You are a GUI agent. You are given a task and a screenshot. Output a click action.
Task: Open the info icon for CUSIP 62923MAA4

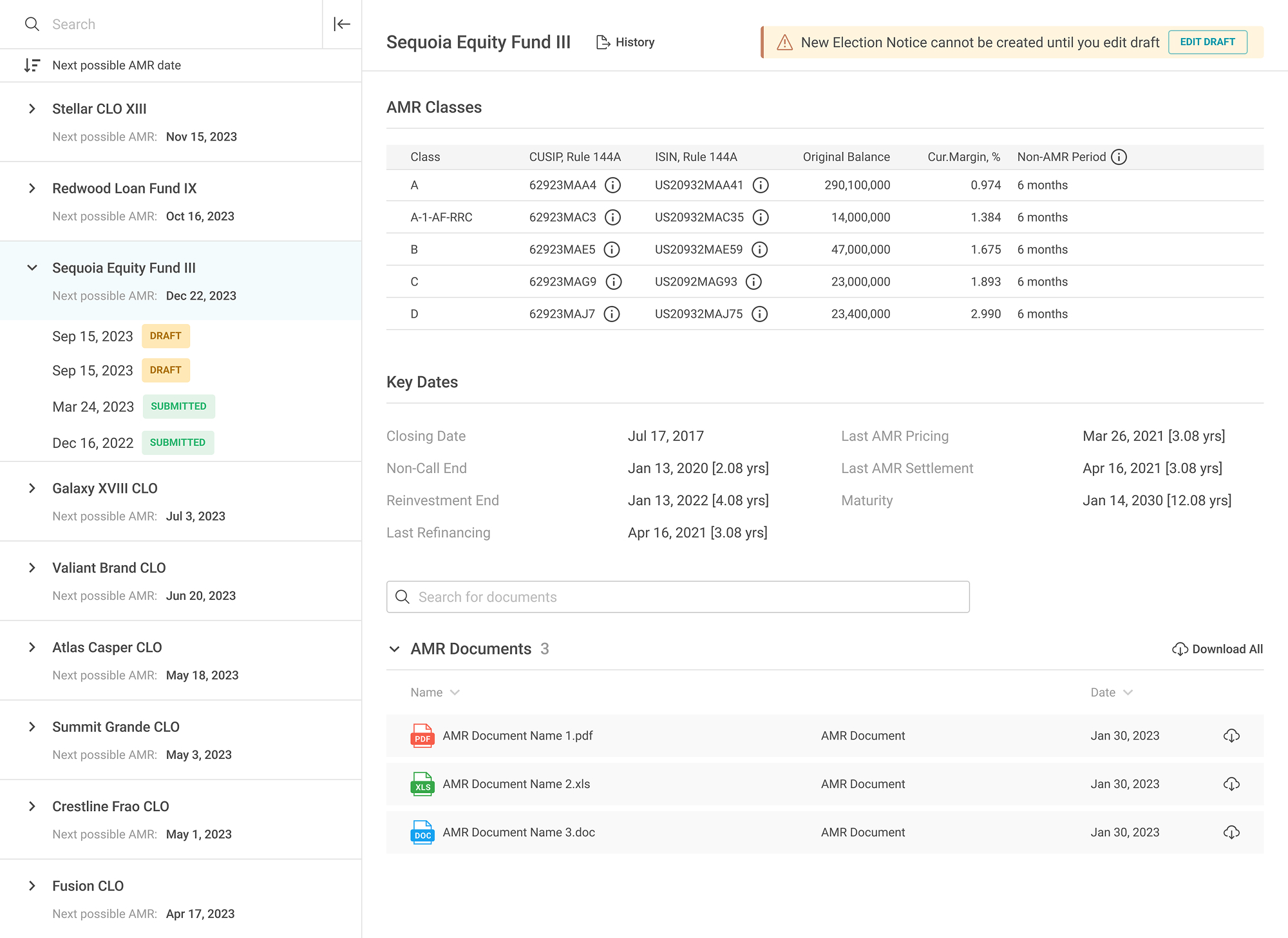click(x=613, y=186)
